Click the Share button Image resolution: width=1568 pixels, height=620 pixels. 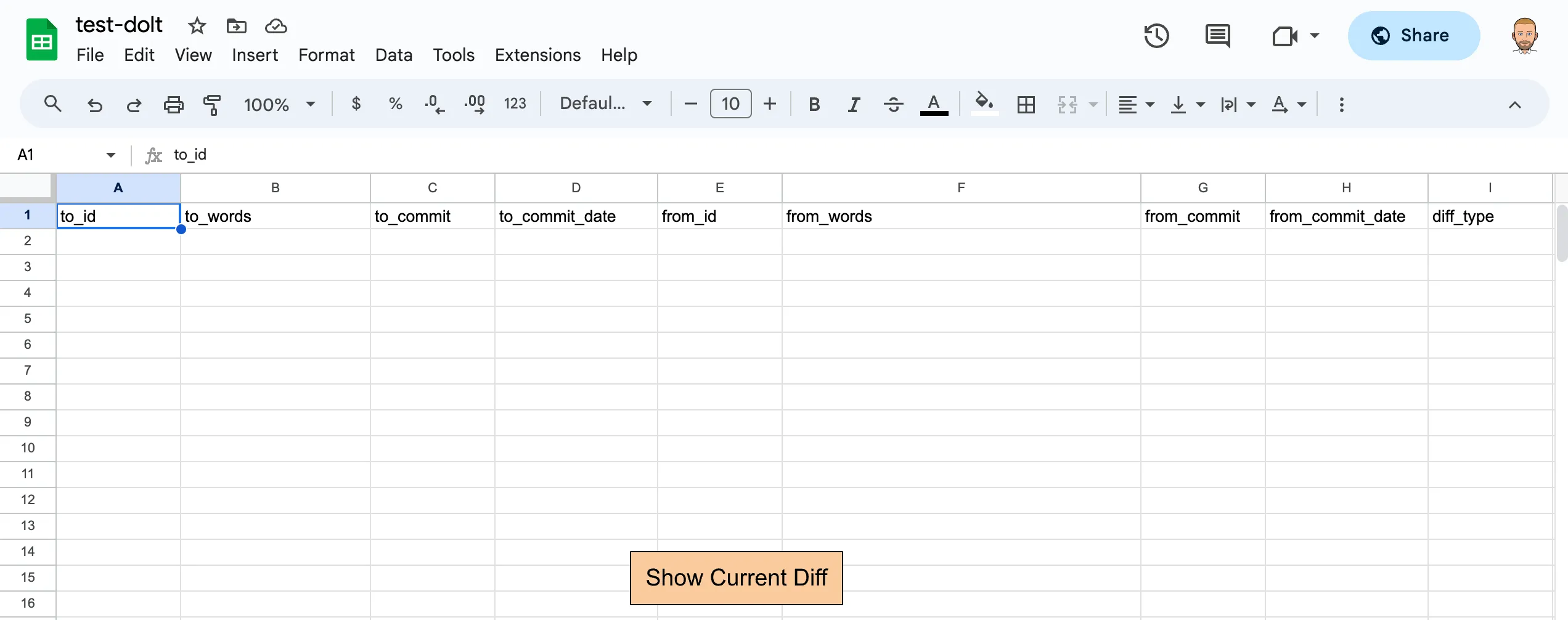coord(1414,35)
